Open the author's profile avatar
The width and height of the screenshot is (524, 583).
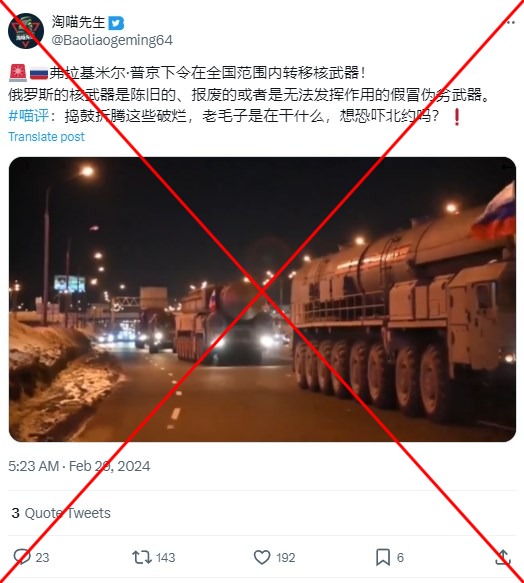point(26,31)
